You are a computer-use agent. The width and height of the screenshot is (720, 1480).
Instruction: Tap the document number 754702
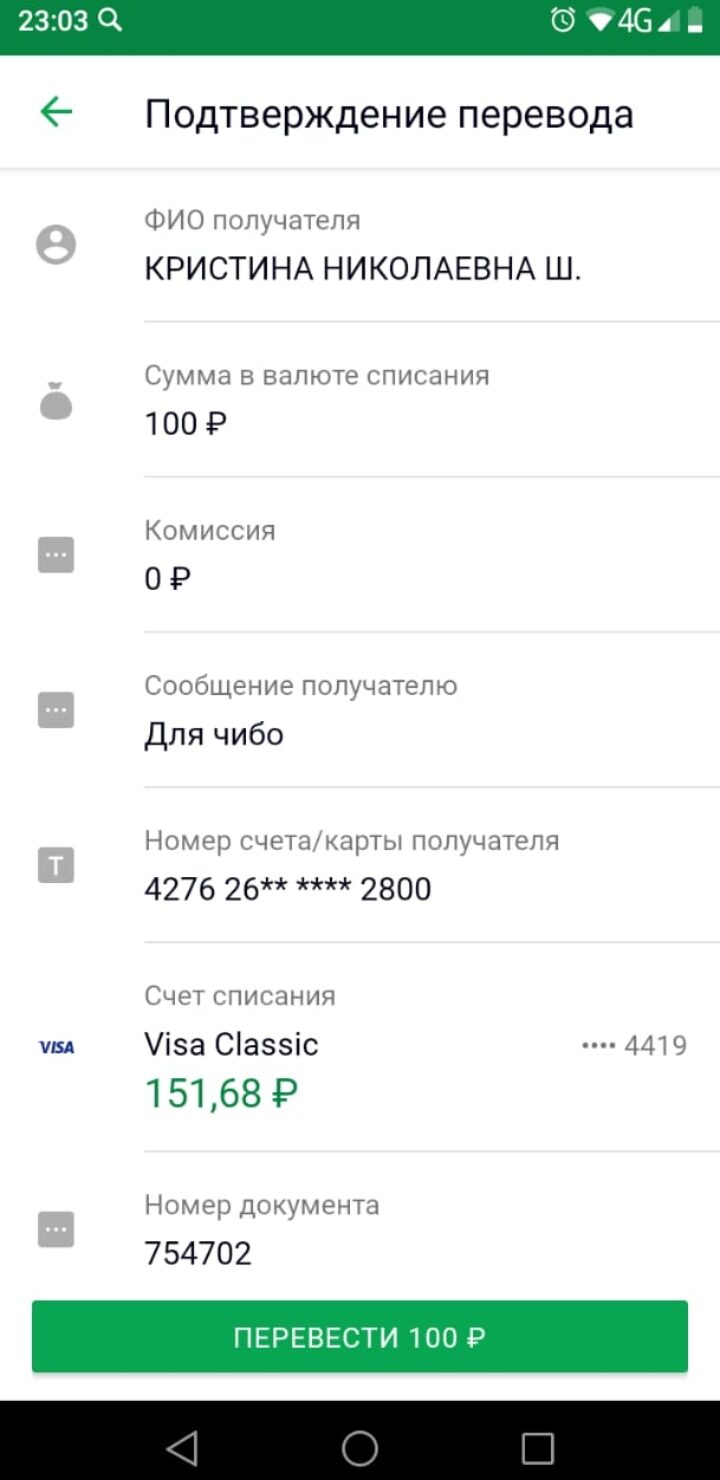tap(198, 1253)
